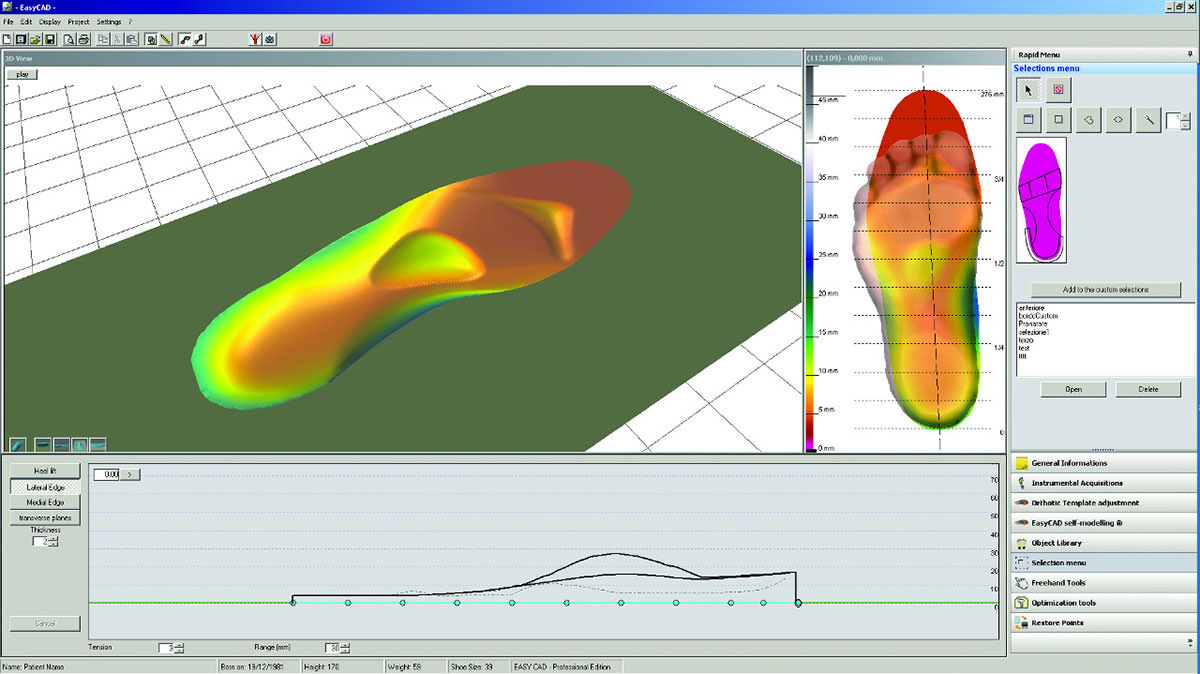
Task: Click the pencil tool in the toolbar
Action: pyautogui.click(x=166, y=39)
